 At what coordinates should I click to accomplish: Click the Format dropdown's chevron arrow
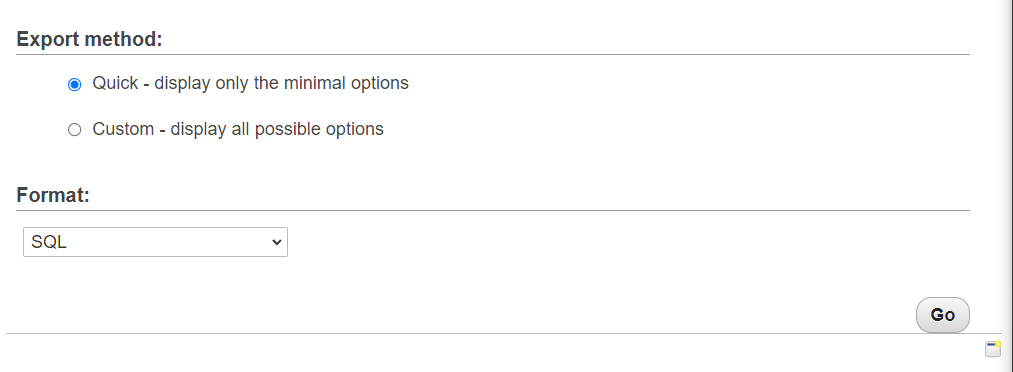(277, 242)
